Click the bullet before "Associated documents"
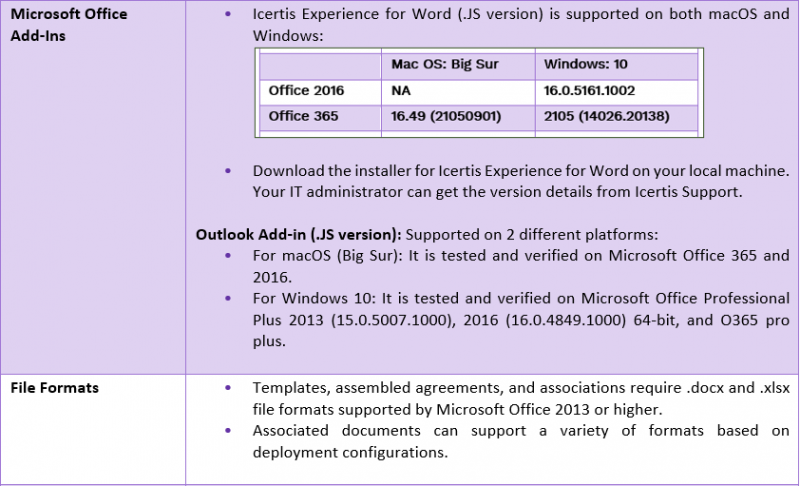800x486 pixels. 232,431
